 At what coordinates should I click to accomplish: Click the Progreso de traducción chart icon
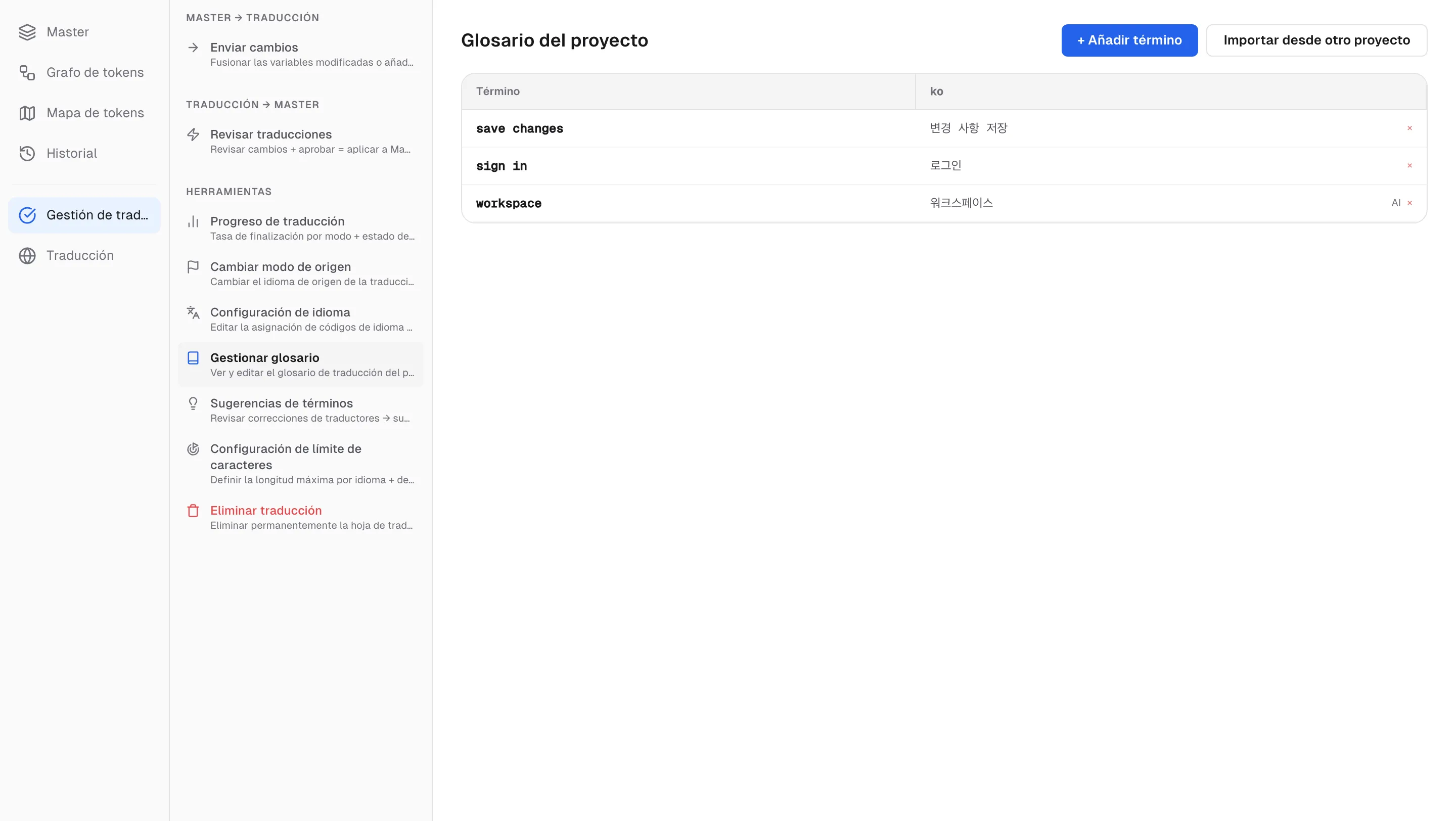point(193,221)
